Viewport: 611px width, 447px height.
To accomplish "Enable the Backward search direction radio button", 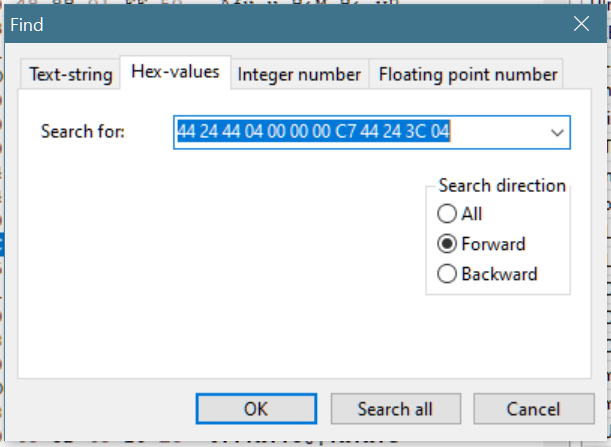I will coord(445,274).
